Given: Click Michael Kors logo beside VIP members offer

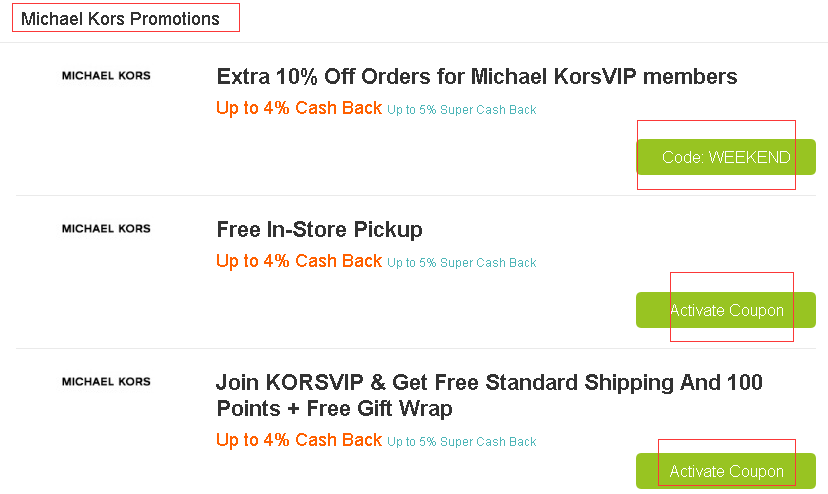Looking at the screenshot, I should click(x=106, y=75).
